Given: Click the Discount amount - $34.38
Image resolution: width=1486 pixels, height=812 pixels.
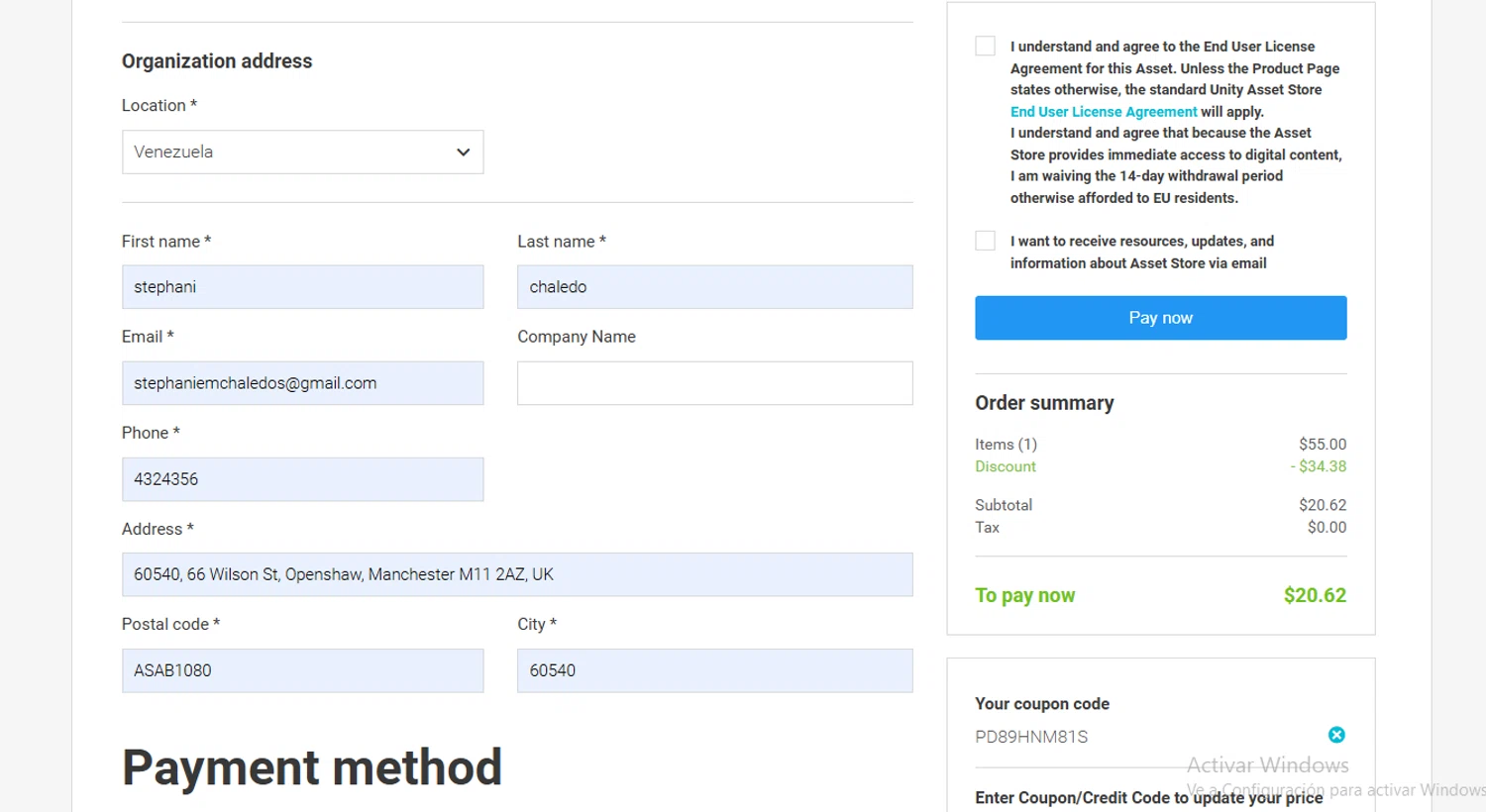Looking at the screenshot, I should pyautogui.click(x=1318, y=466).
